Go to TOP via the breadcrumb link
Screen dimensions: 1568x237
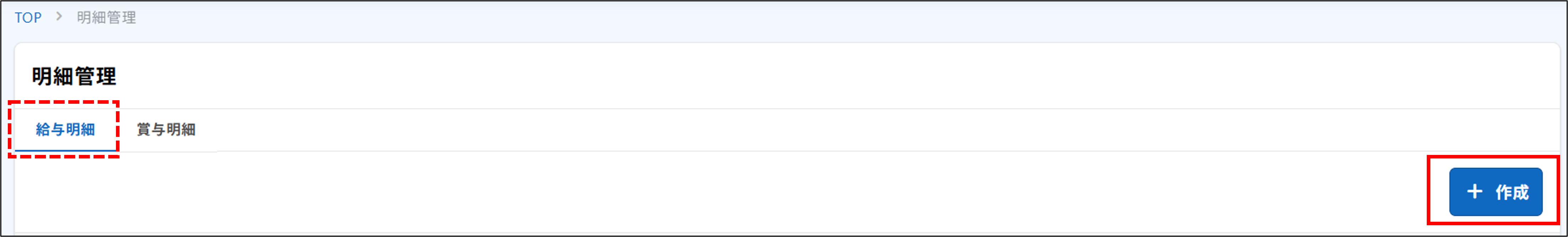click(28, 18)
